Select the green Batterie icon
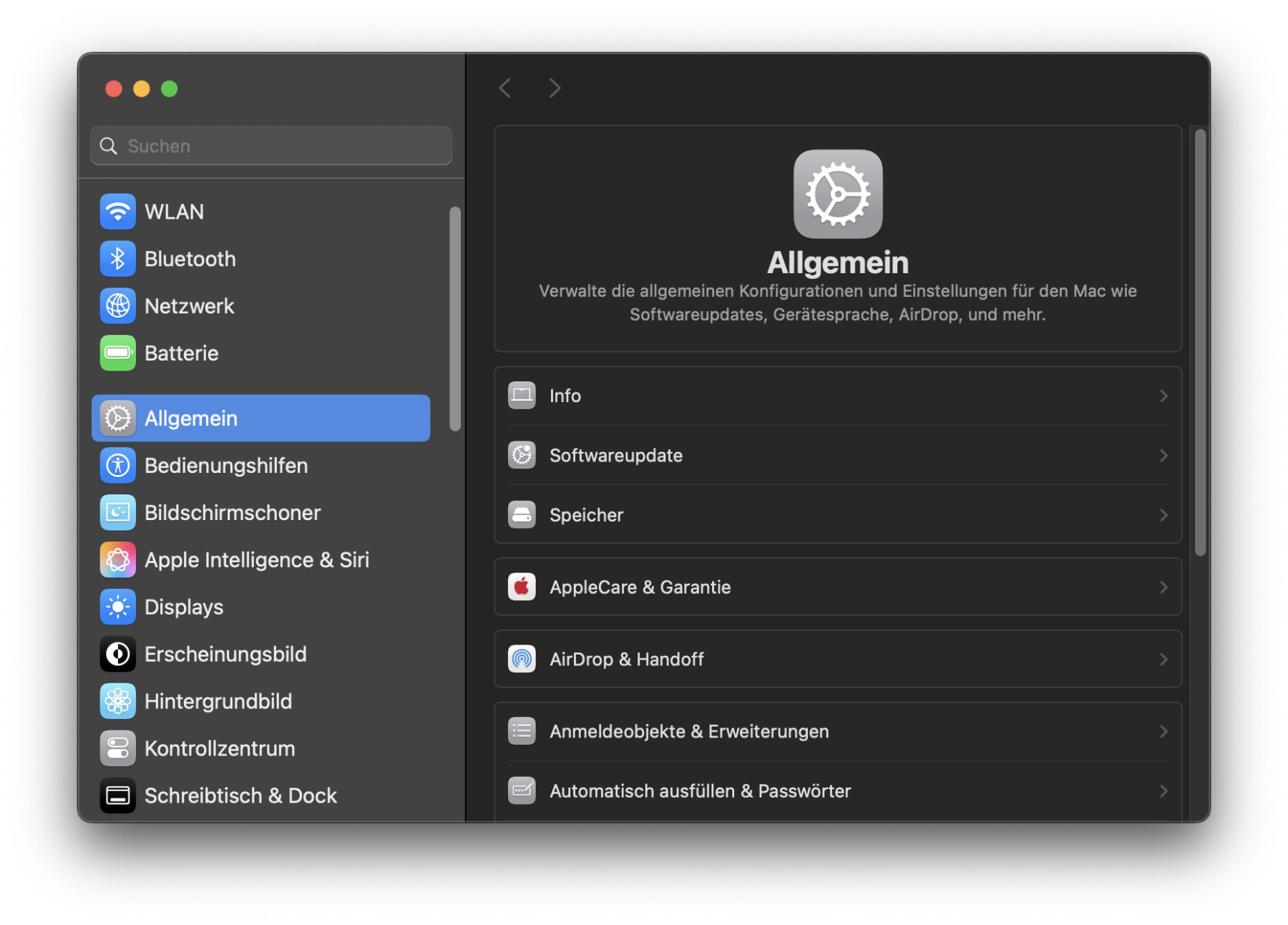The image size is (1288, 925). (x=117, y=353)
